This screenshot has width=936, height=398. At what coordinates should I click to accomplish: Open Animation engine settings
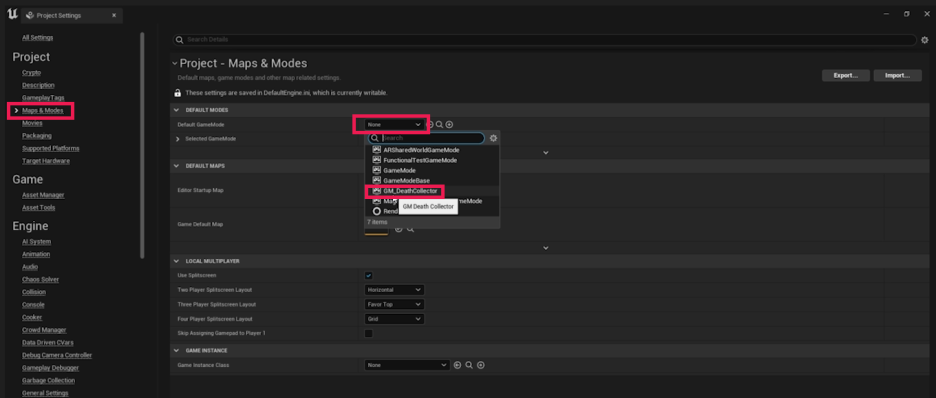[x=36, y=254]
